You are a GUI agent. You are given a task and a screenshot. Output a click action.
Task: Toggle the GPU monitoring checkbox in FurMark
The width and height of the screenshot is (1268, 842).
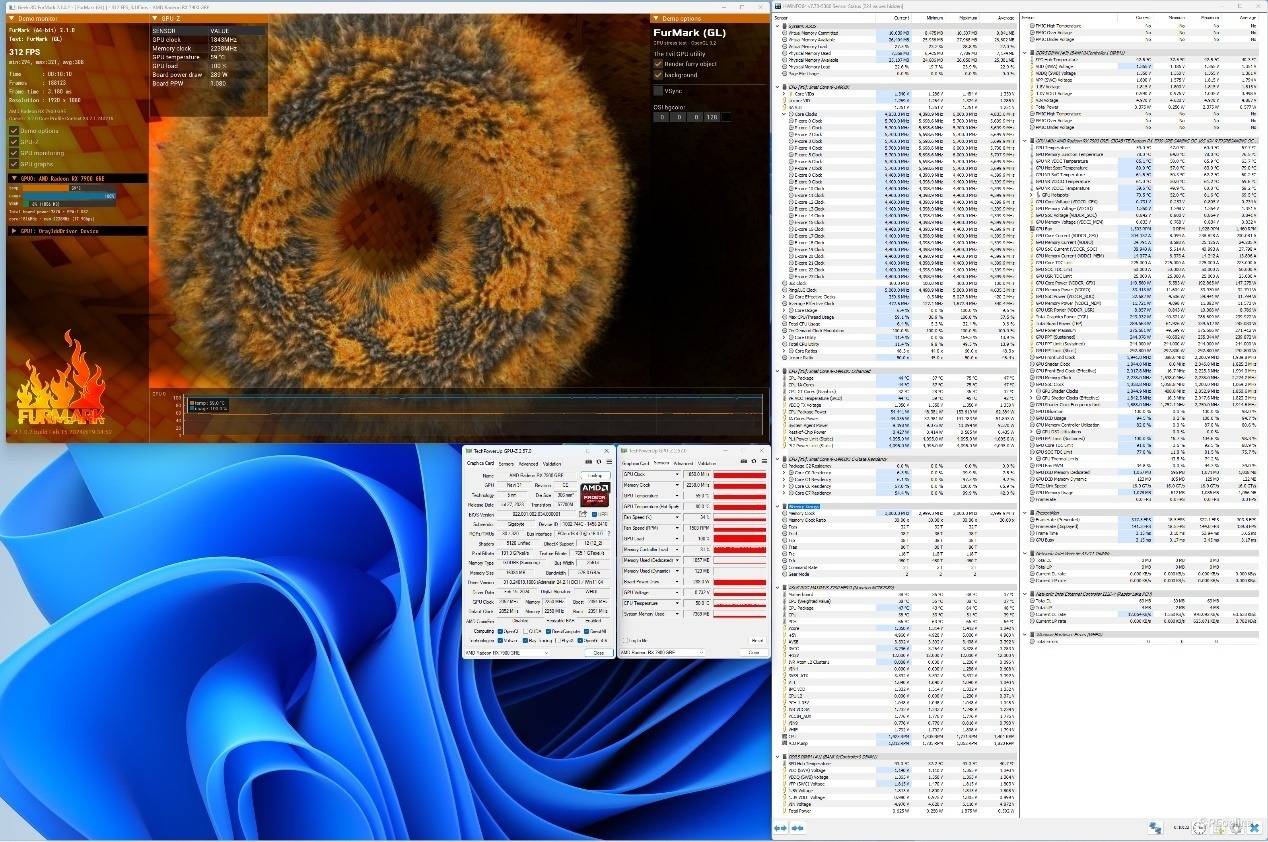tap(14, 153)
